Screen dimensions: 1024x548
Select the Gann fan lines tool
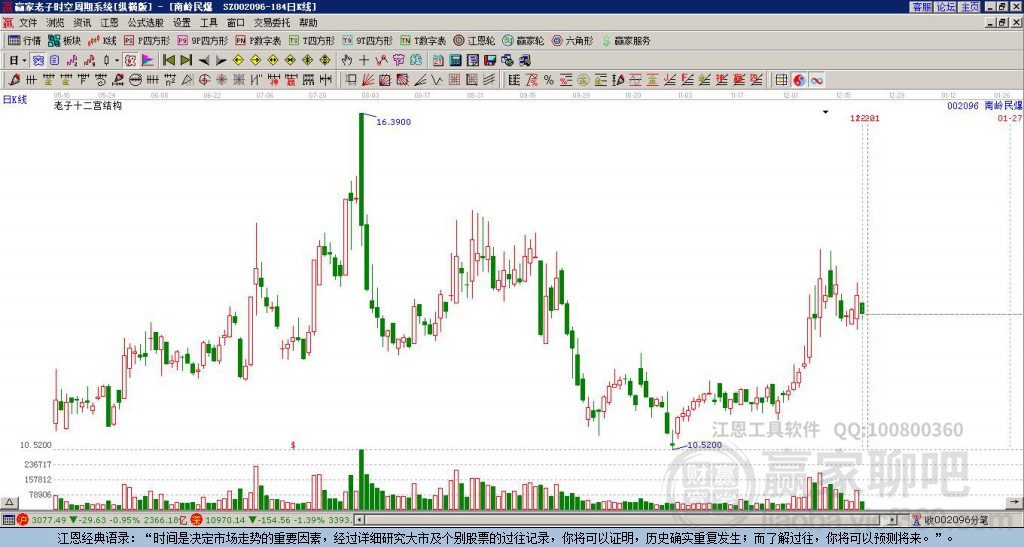[x=368, y=80]
